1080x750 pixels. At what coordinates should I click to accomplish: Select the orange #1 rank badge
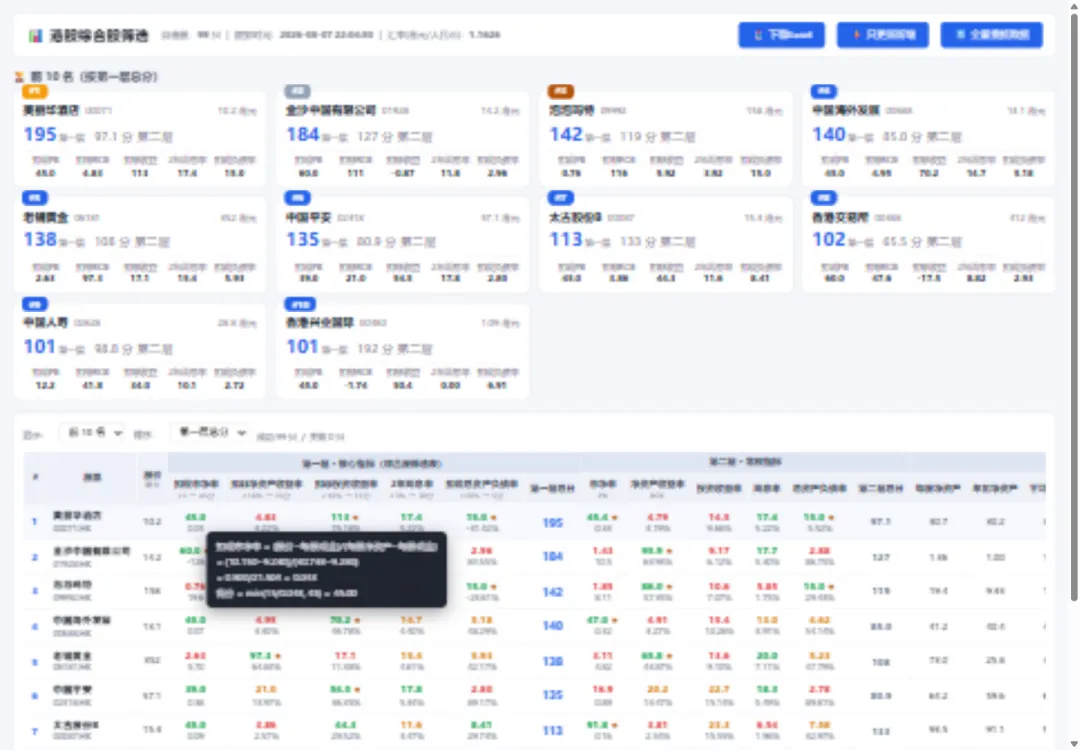[x=34, y=91]
